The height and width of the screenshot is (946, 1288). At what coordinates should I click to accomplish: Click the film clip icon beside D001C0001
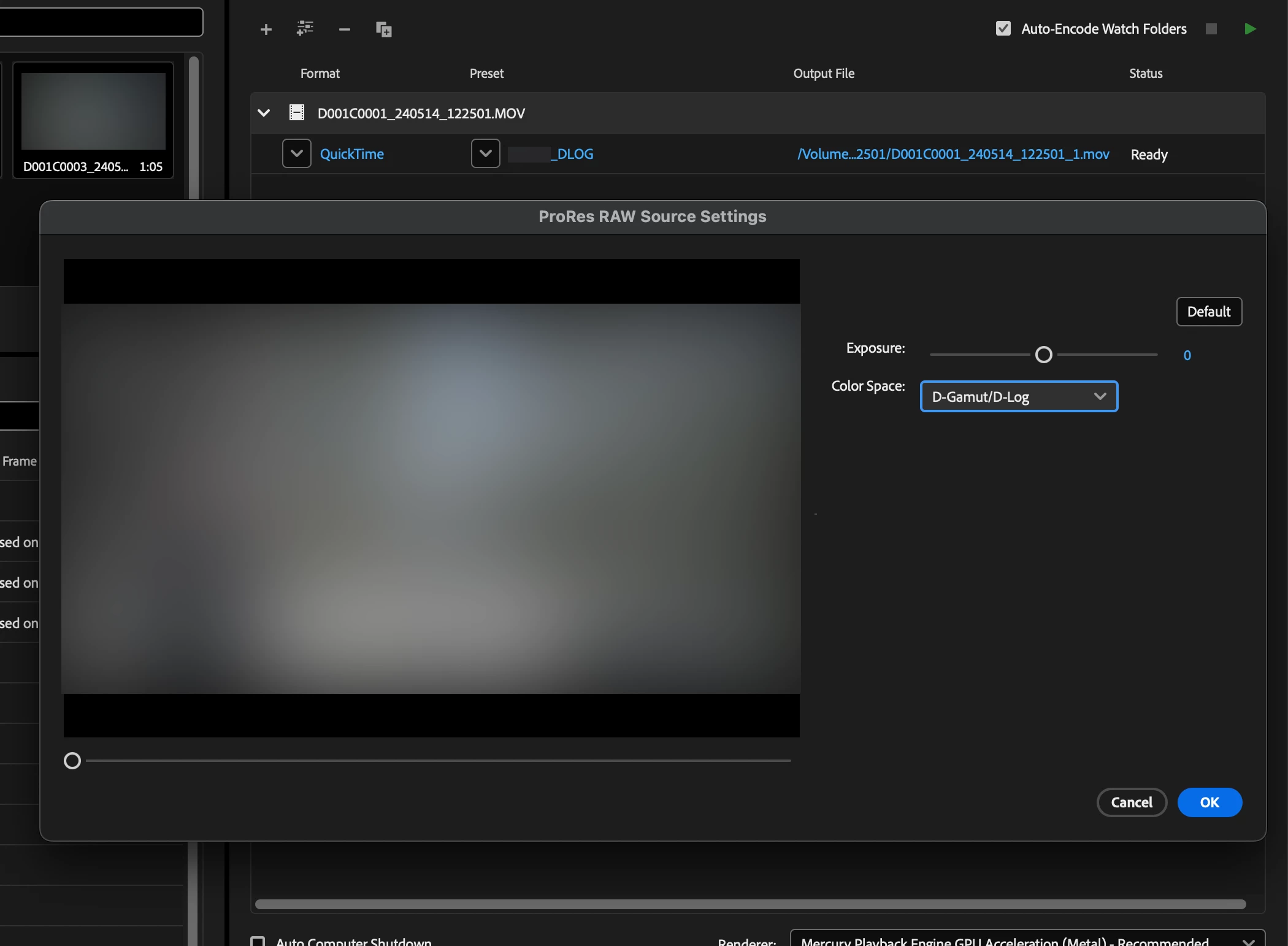297,113
